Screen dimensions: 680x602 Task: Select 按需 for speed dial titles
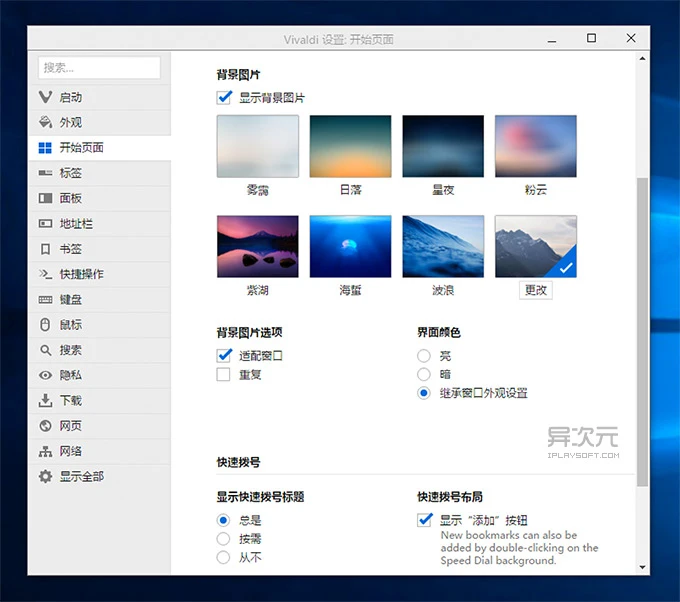(x=223, y=539)
